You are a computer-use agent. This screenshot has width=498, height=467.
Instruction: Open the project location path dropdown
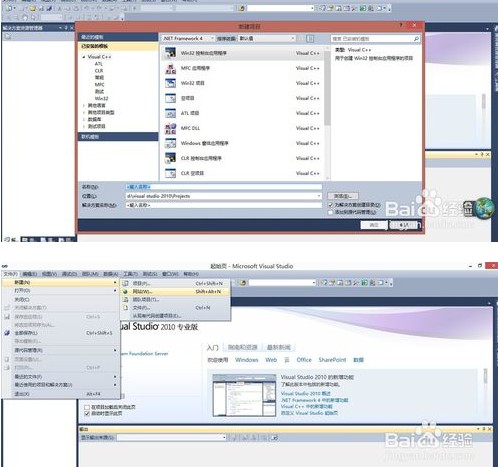click(x=319, y=196)
